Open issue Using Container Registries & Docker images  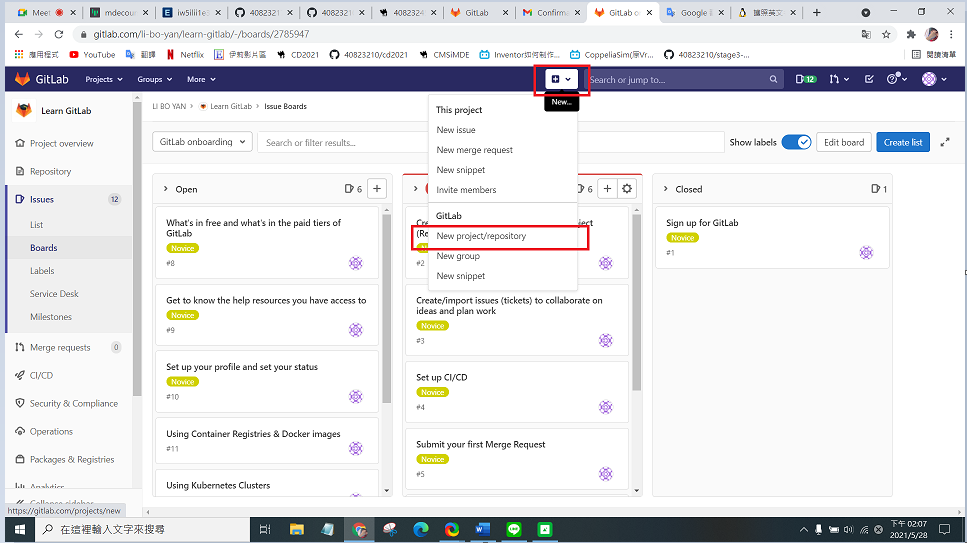click(253, 434)
